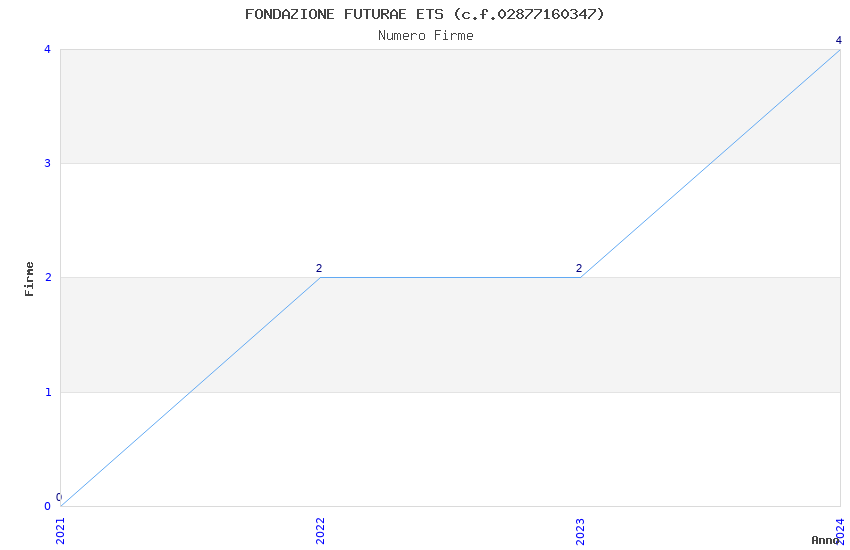Click the data point value 2 above 2022

pos(319,268)
